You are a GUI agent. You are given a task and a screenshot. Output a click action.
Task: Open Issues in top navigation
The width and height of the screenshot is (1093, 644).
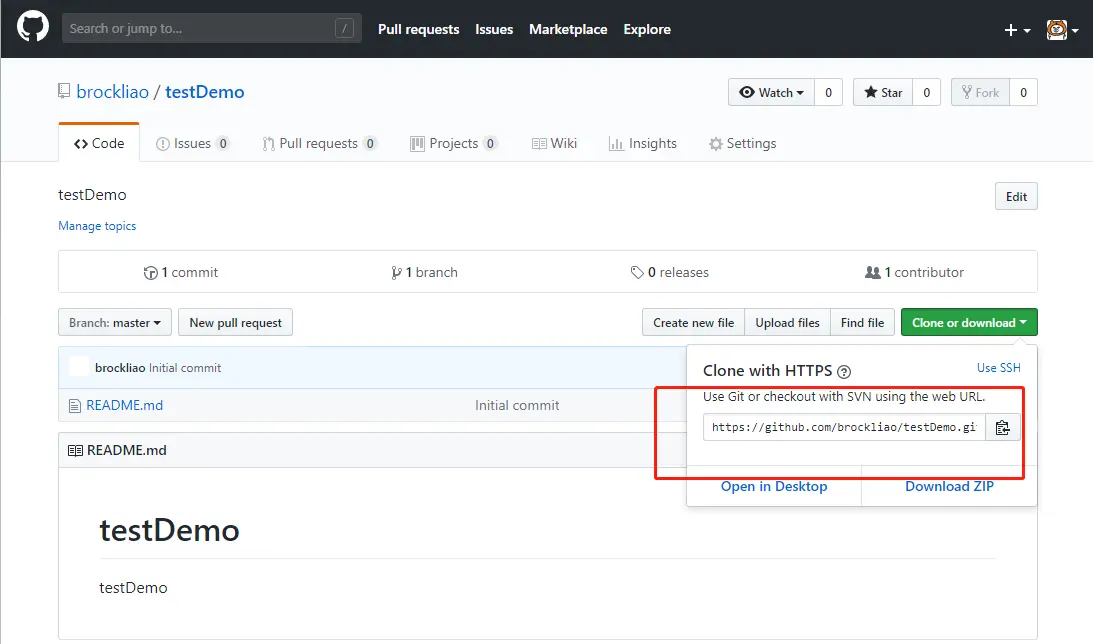(494, 29)
